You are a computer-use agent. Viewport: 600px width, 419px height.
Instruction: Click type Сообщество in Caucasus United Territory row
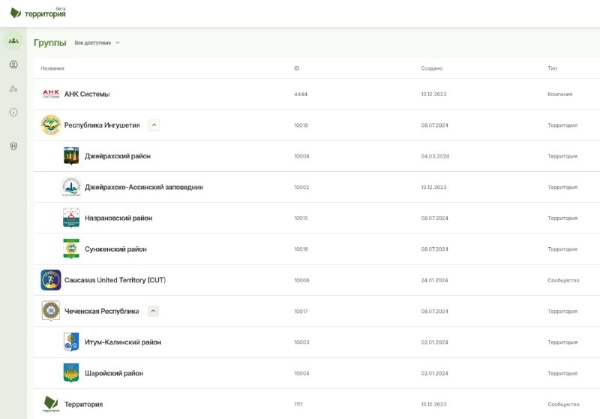click(x=563, y=280)
